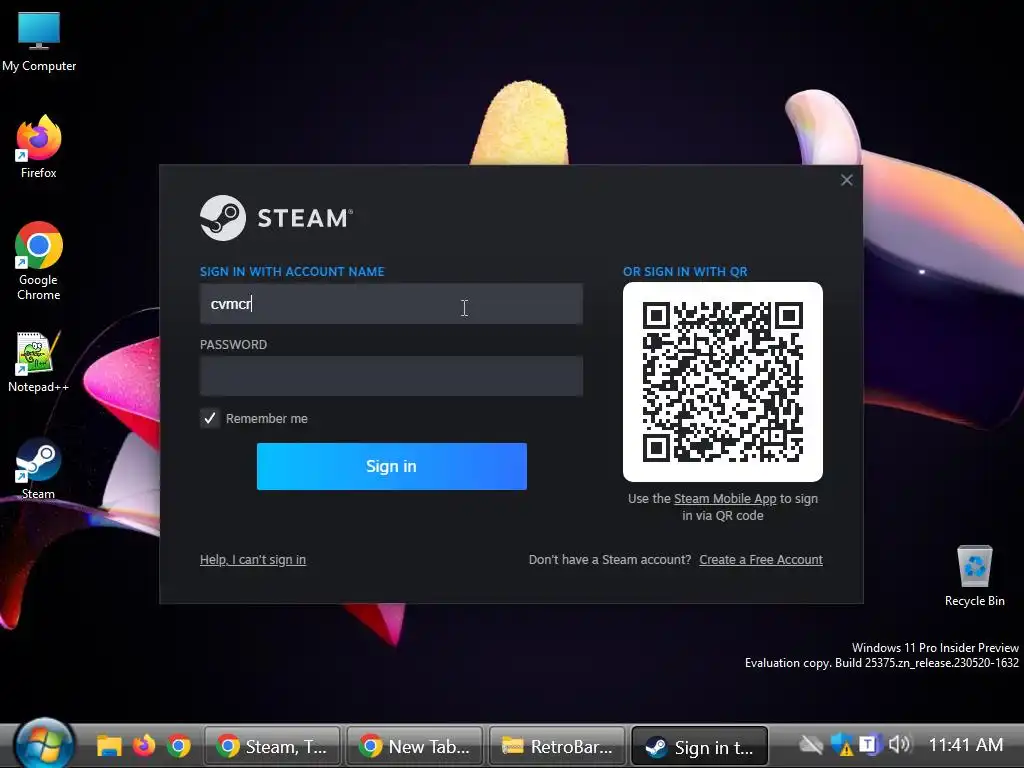This screenshot has height=768, width=1024.
Task: Open the Steam desktop shortcut
Action: (39, 468)
